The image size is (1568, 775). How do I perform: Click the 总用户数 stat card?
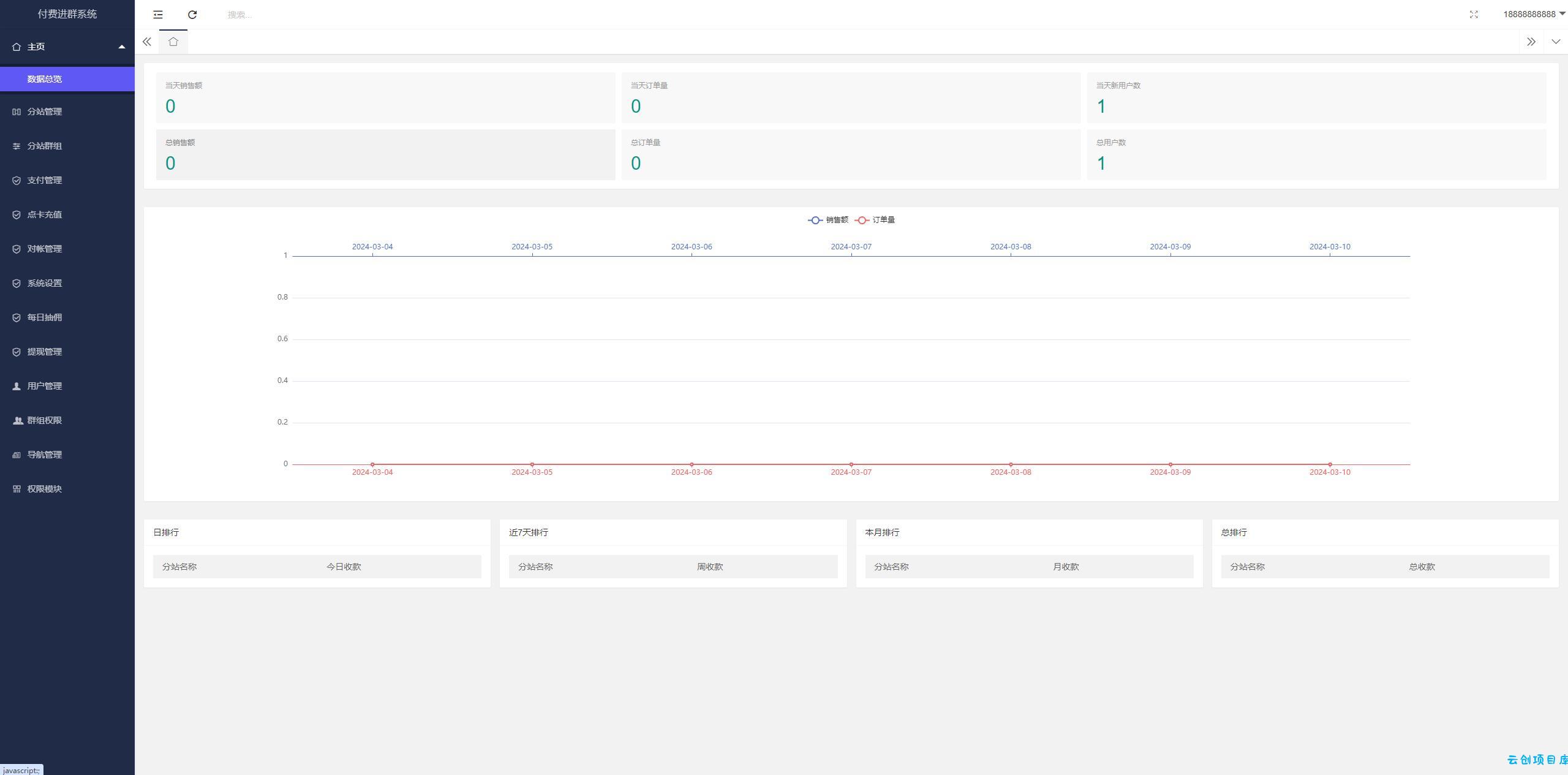click(1316, 154)
